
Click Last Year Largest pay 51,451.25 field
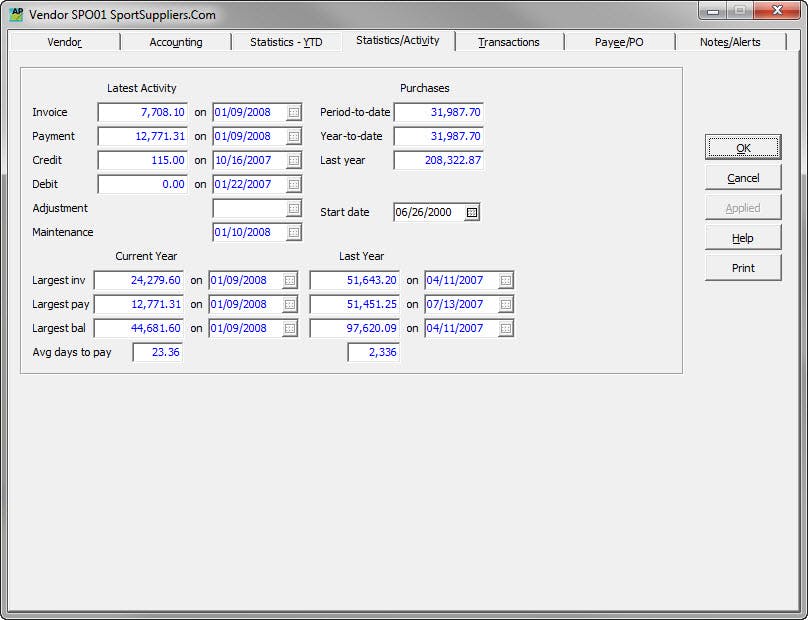355,305
